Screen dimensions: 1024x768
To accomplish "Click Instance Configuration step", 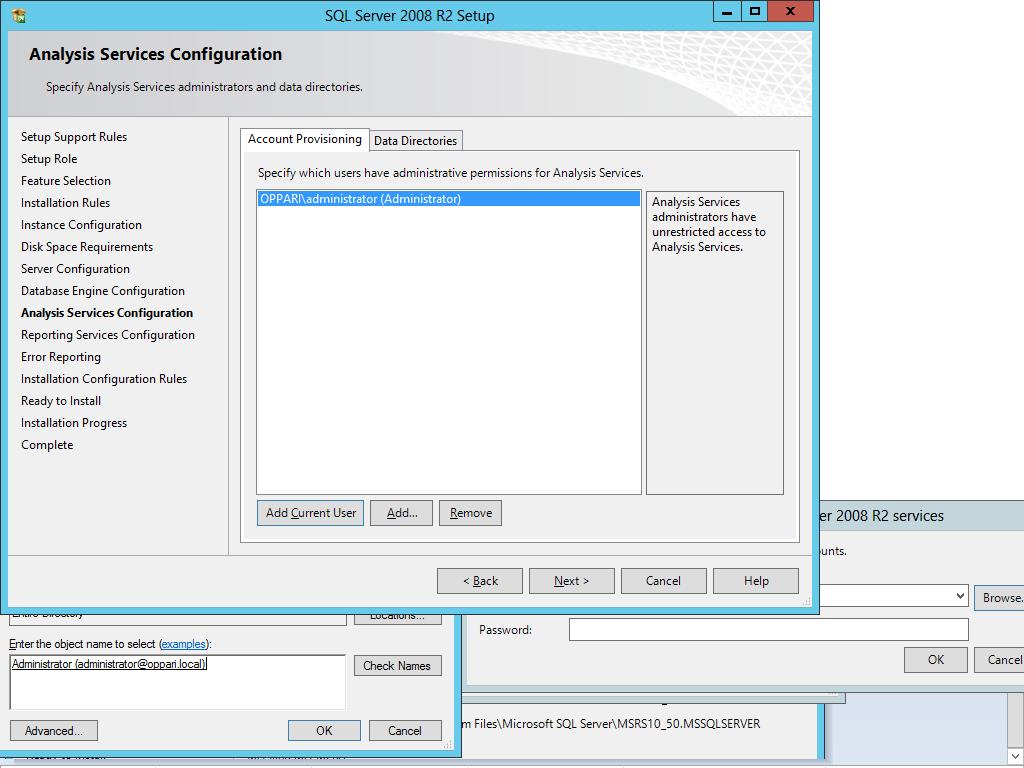I will 81,225.
